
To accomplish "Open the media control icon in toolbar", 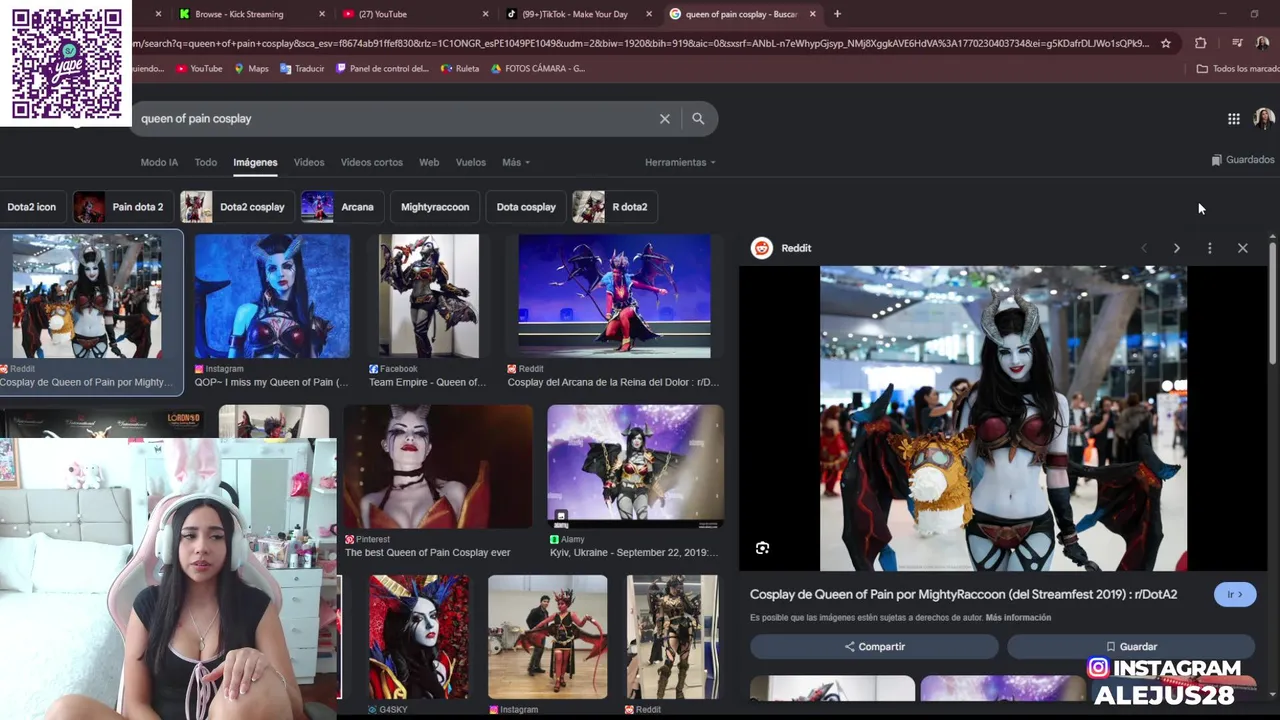I will pyautogui.click(x=1237, y=43).
